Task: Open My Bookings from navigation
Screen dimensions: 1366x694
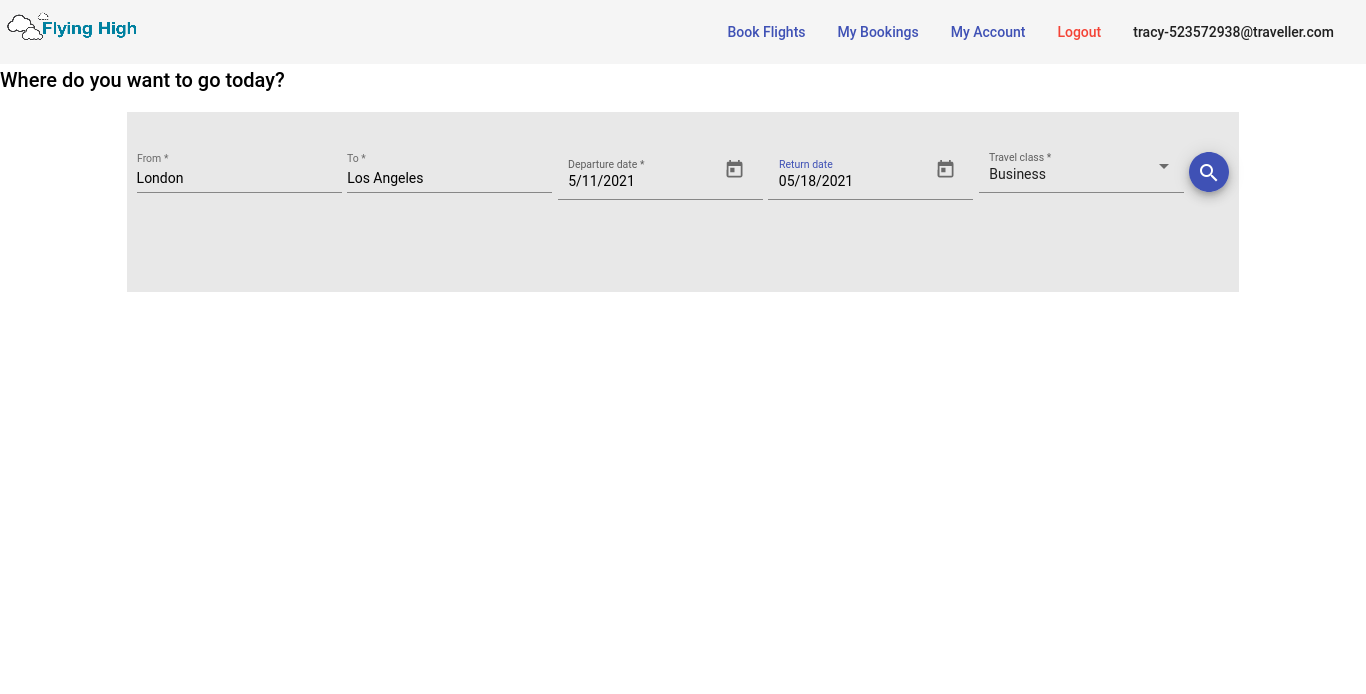Action: coord(878,32)
